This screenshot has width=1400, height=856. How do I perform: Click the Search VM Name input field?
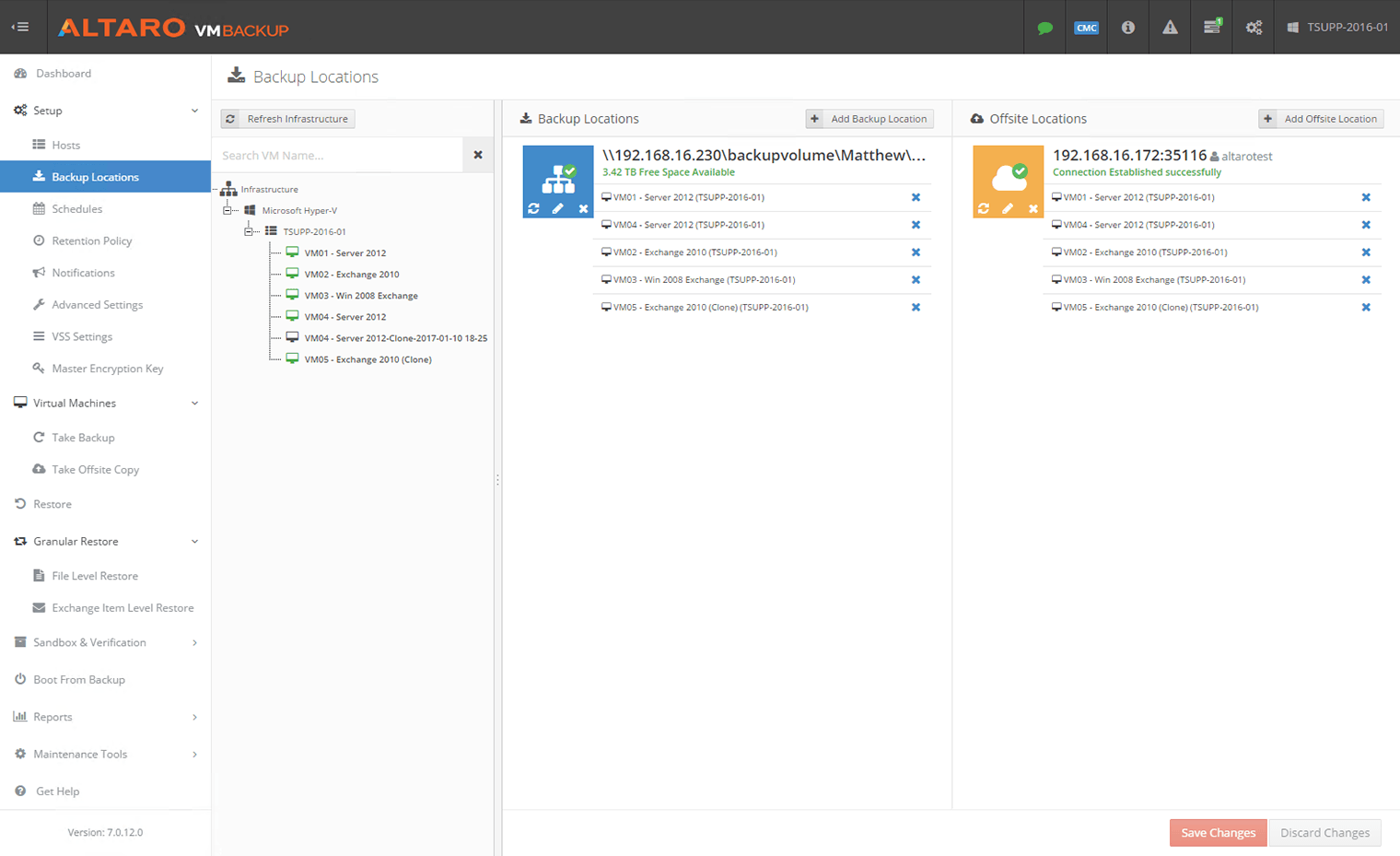pyautogui.click(x=337, y=155)
